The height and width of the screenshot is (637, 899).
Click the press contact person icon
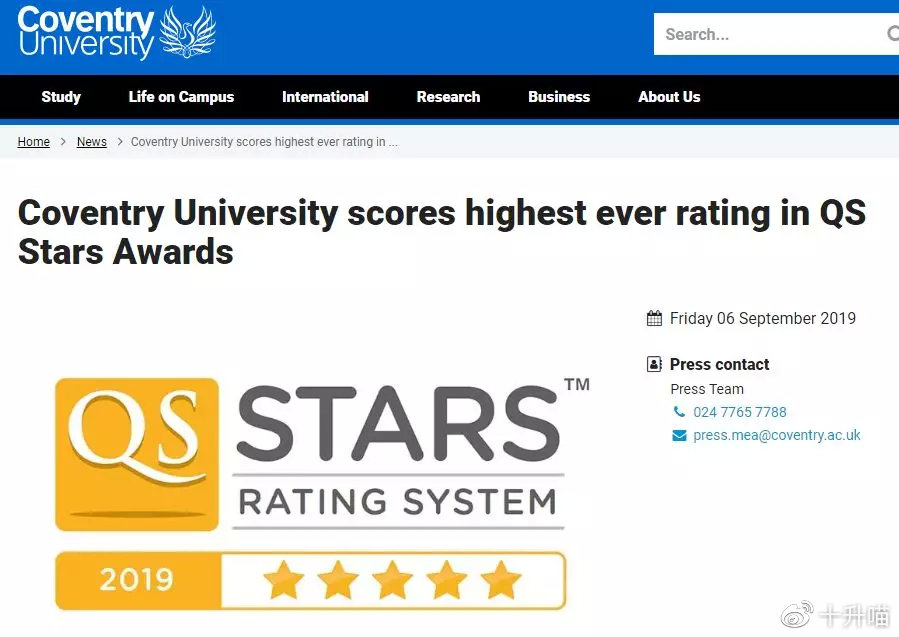coord(654,364)
